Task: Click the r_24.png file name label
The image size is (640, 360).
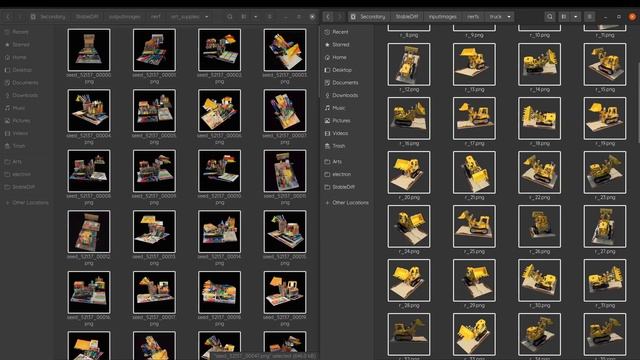Action: tap(409, 252)
